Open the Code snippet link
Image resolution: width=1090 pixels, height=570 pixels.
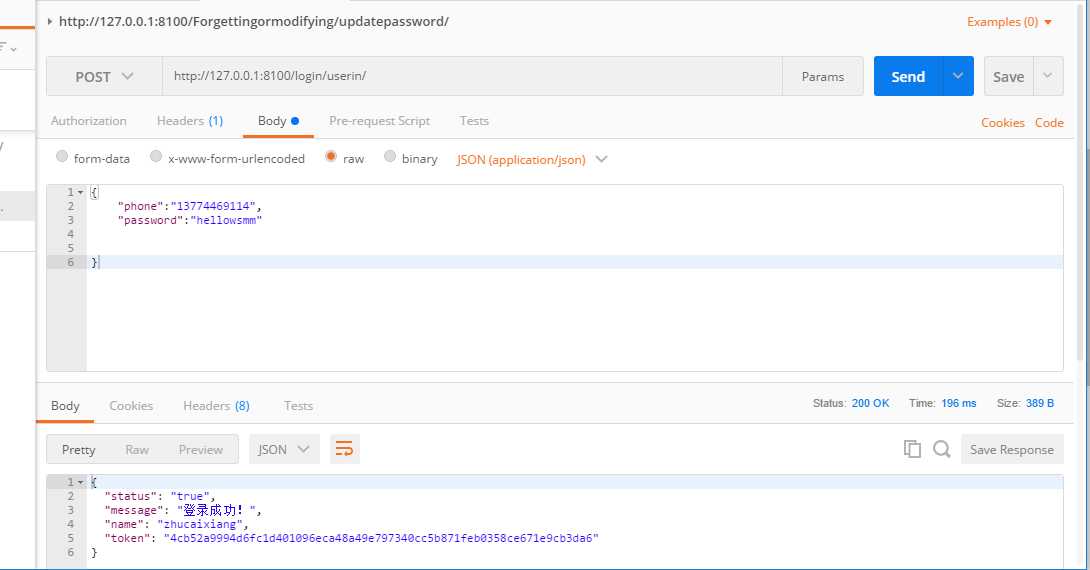(x=1049, y=122)
